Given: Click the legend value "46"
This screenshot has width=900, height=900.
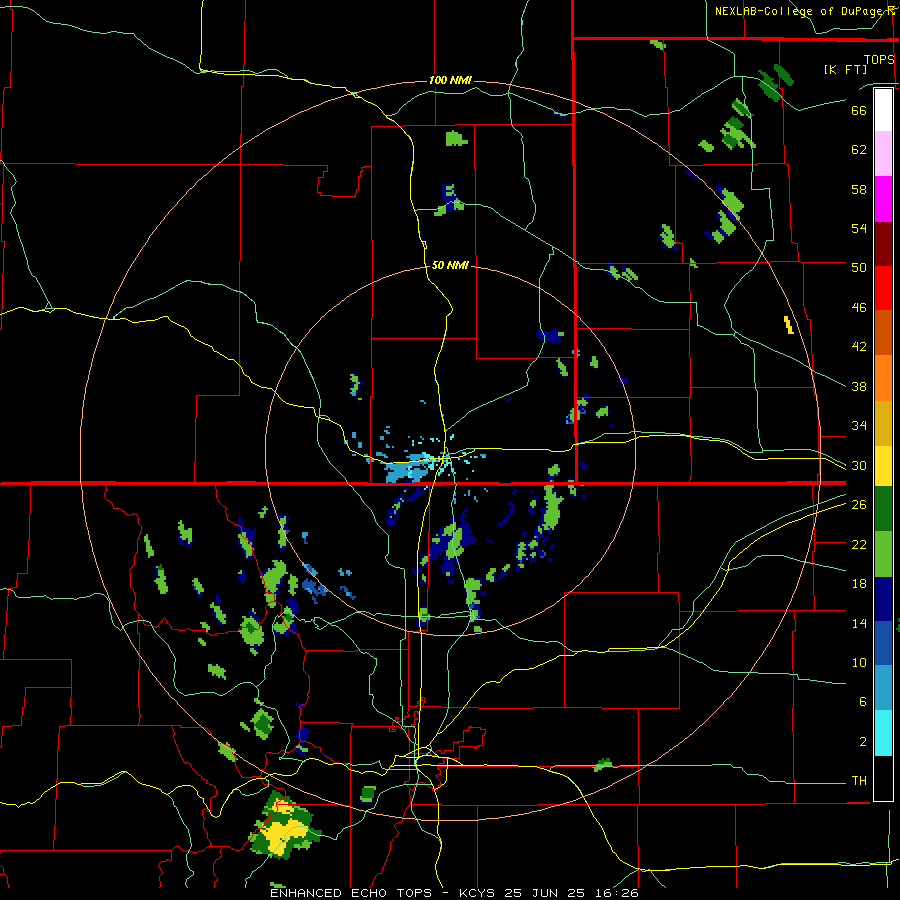Looking at the screenshot, I should coord(859,308).
